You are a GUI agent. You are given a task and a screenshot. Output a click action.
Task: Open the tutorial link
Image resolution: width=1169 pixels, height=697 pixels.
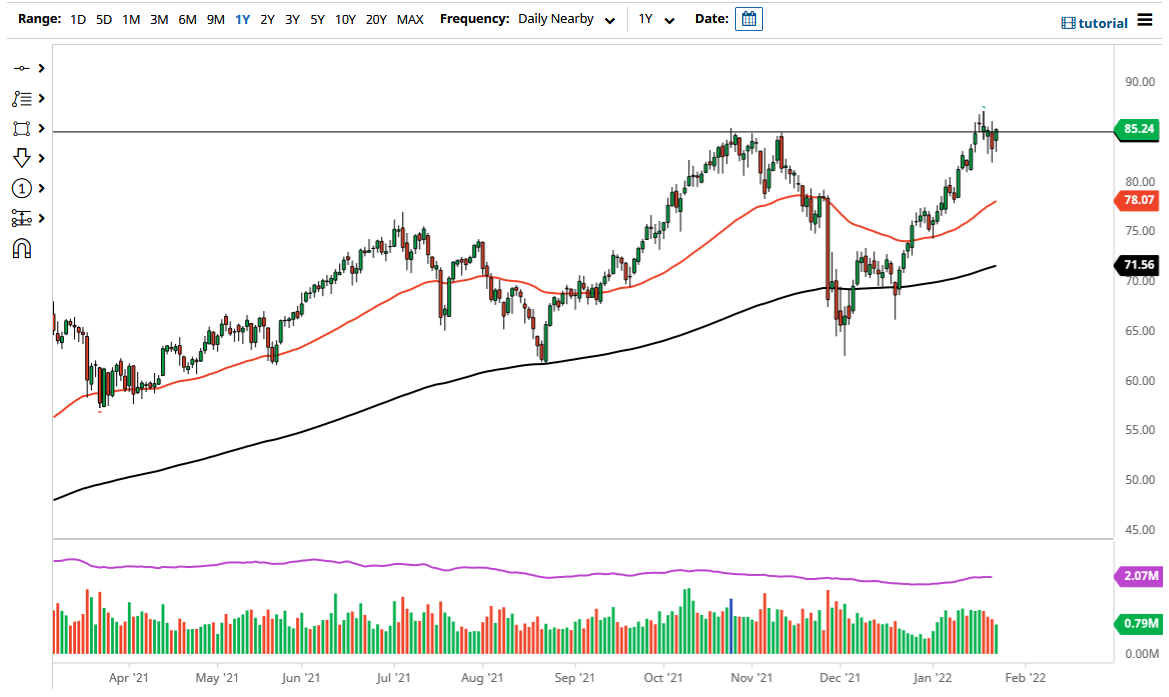pos(1105,22)
